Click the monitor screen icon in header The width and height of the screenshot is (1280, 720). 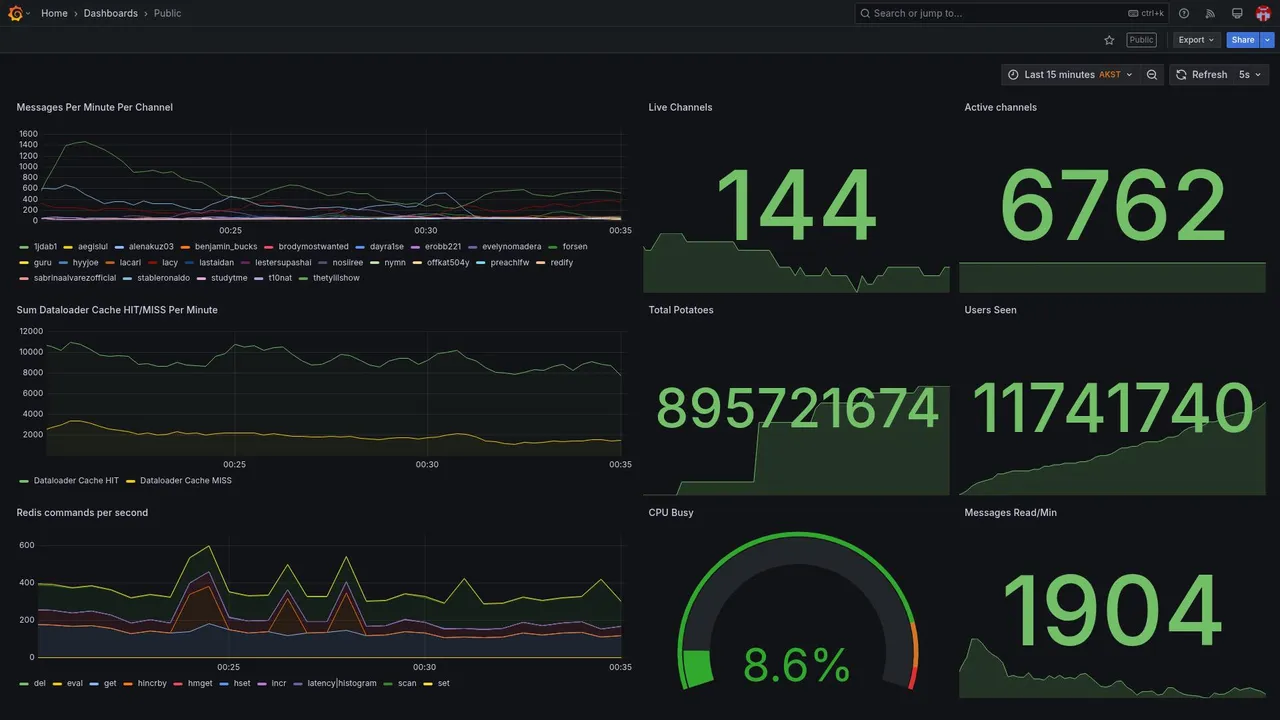click(1237, 13)
